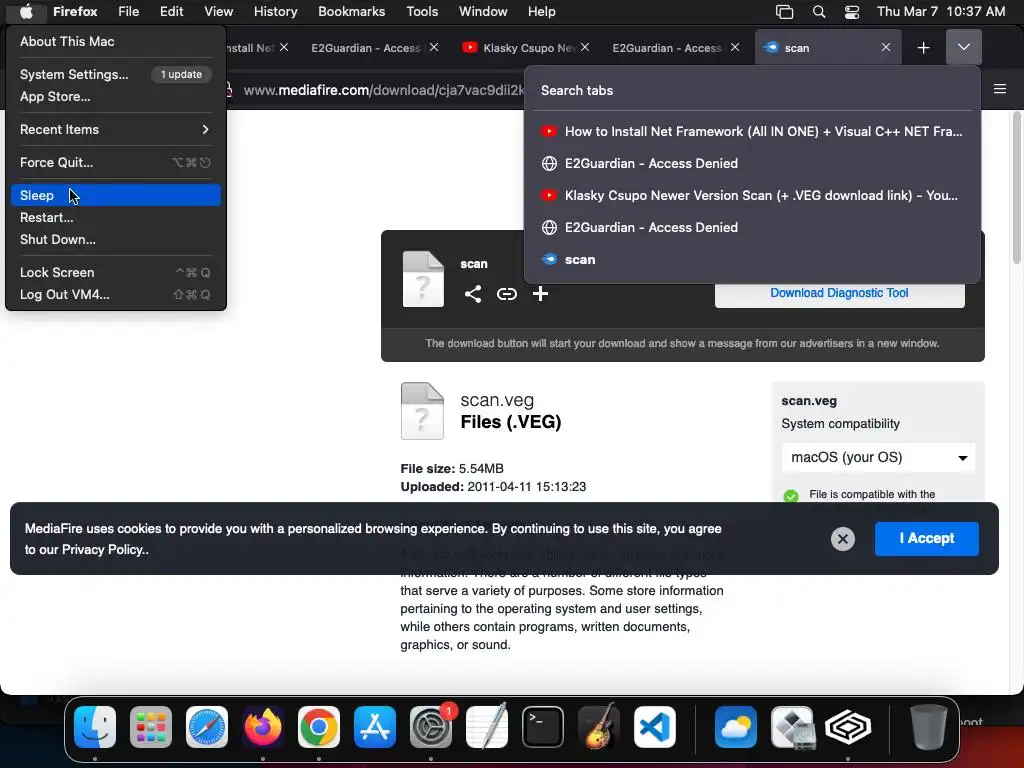
Task: Select first E2Guardian Access Denied list entry
Action: (x=752, y=163)
